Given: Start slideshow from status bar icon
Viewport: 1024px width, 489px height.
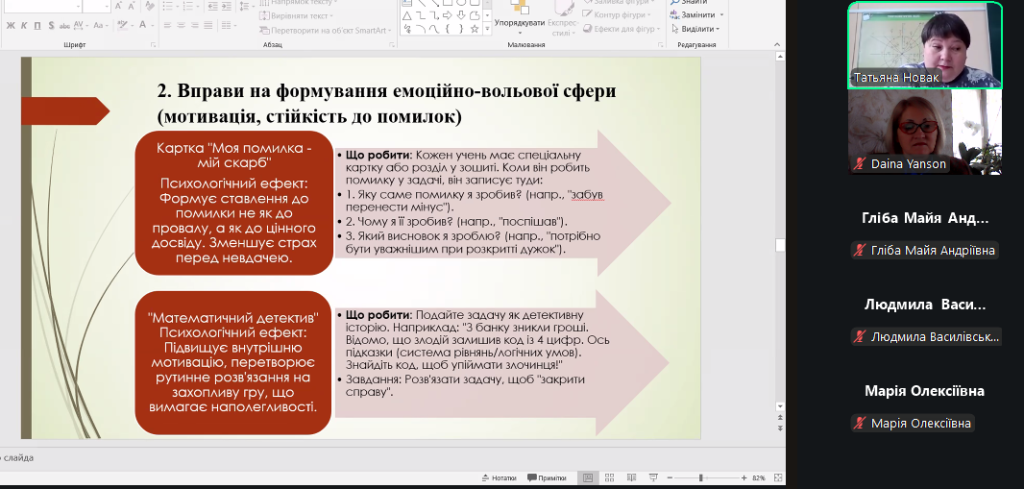Looking at the screenshot, I should tap(652, 478).
